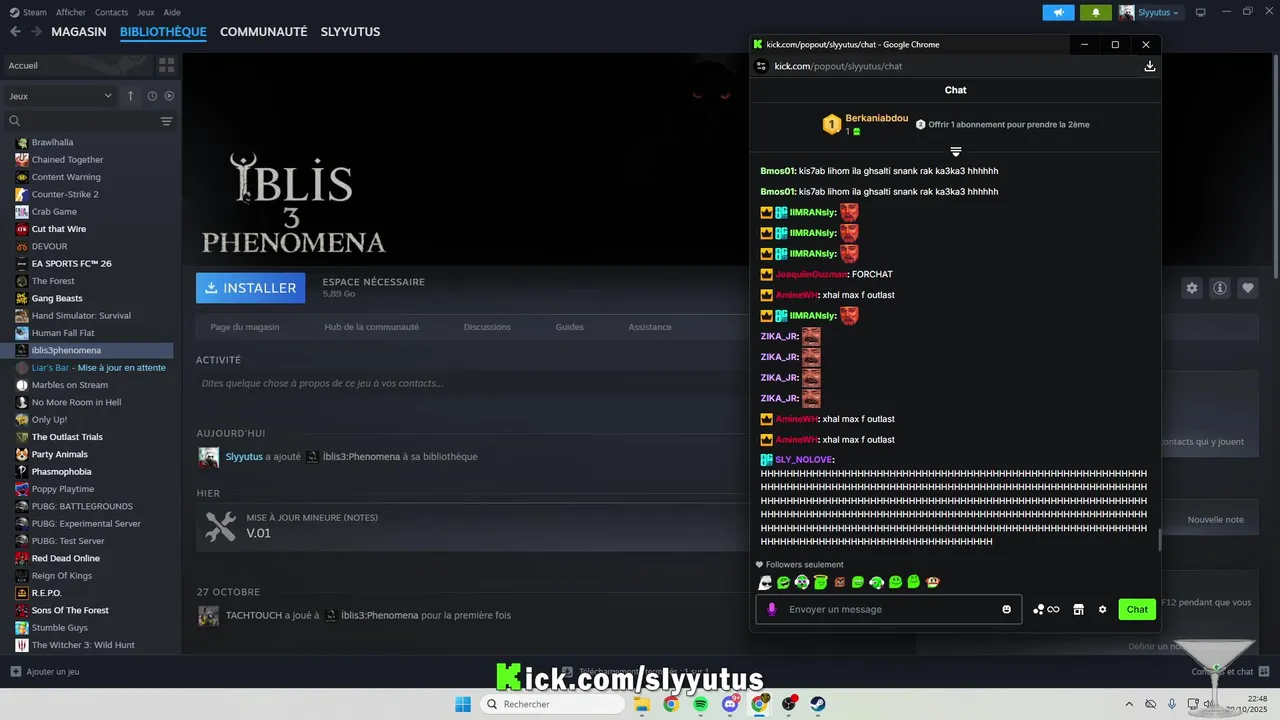Open the COMMUNAUTÉ tab
The height and width of the screenshot is (720, 1280).
[x=263, y=32]
